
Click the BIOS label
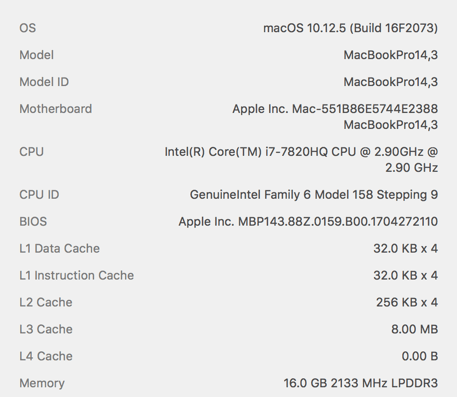[x=33, y=222]
